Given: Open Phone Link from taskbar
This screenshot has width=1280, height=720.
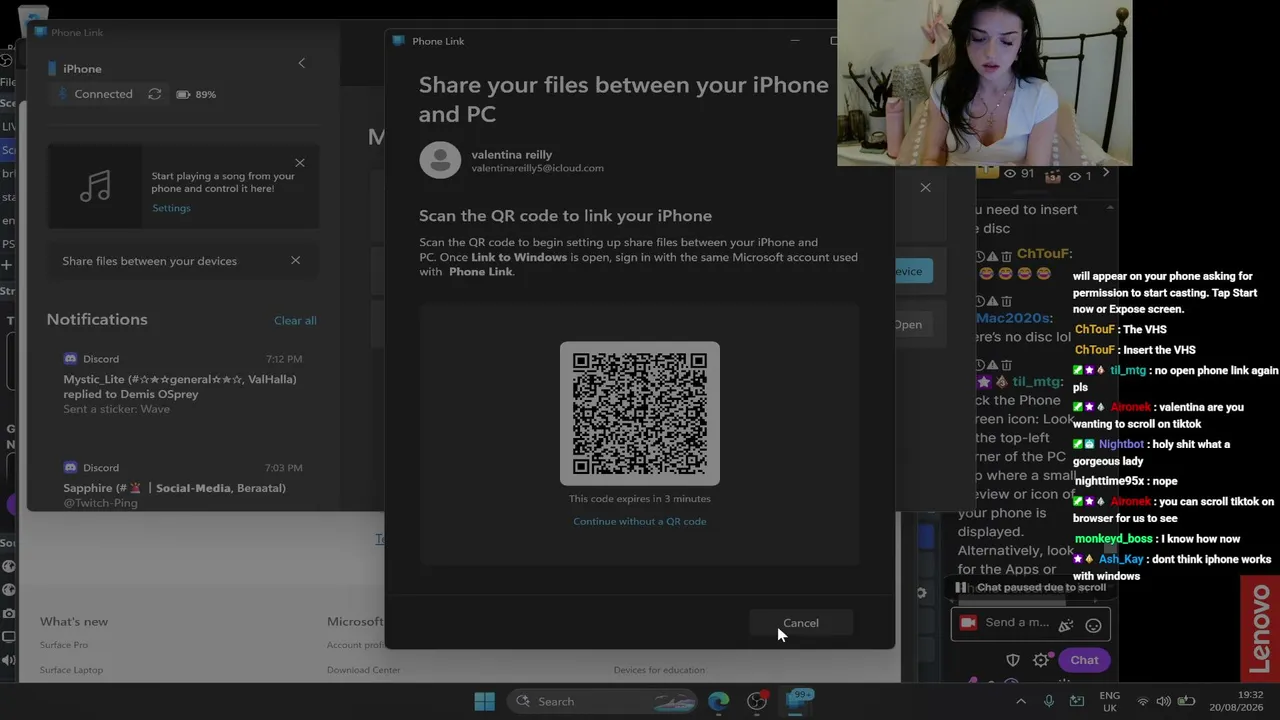Looking at the screenshot, I should click(797, 700).
